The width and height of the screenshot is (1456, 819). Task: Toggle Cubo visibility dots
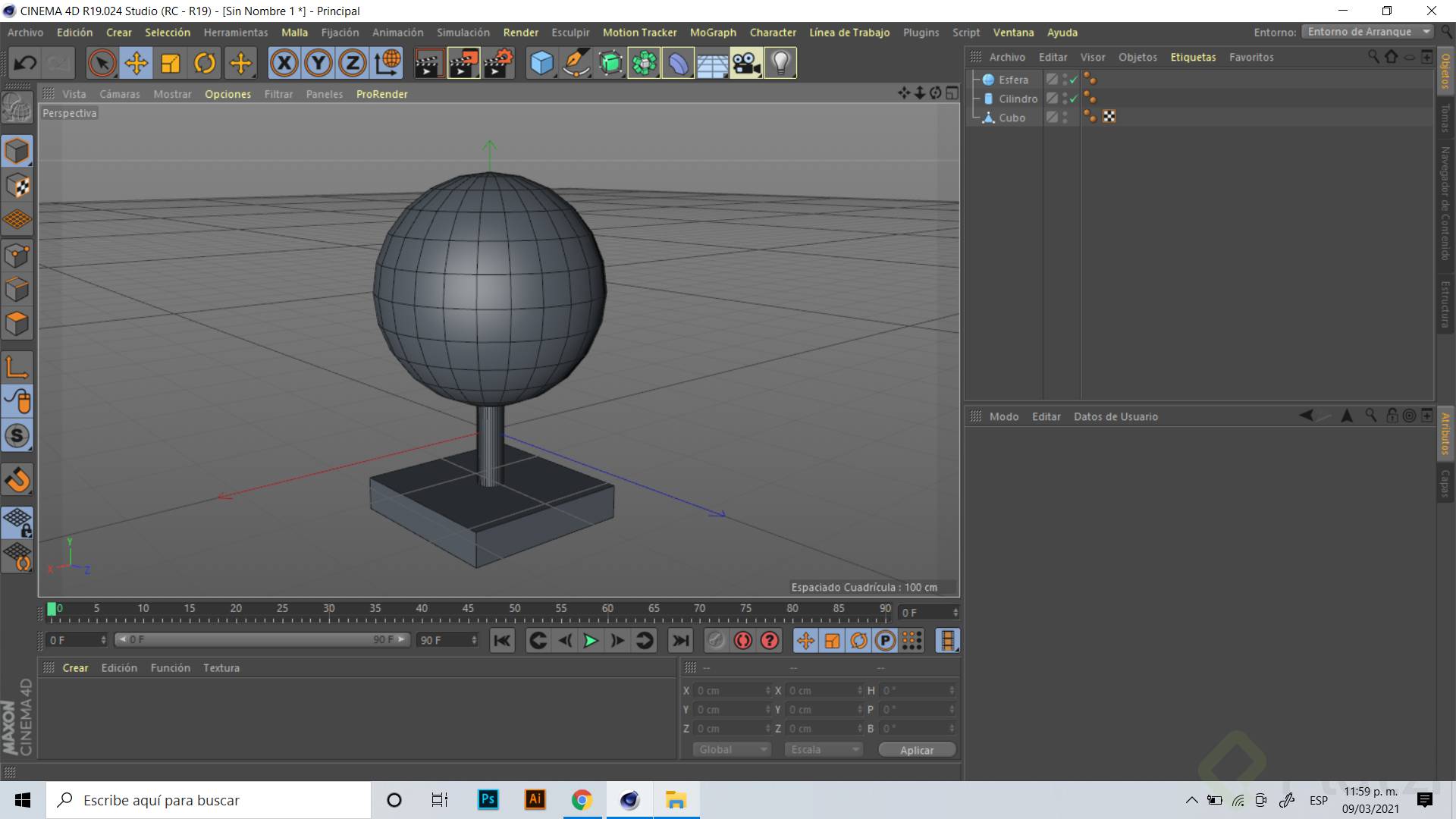[x=1065, y=118]
